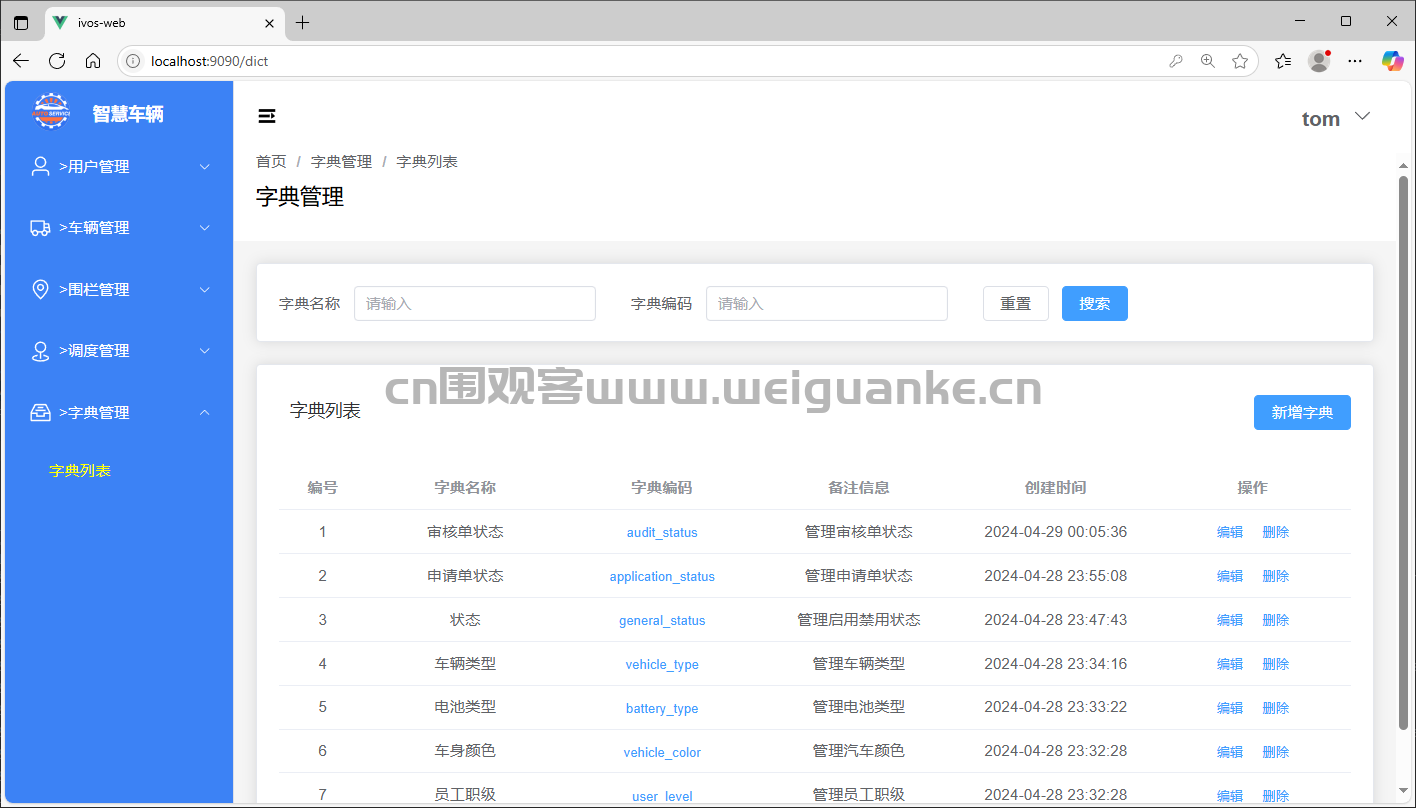Edit the 车身颜色 row

(x=1230, y=752)
